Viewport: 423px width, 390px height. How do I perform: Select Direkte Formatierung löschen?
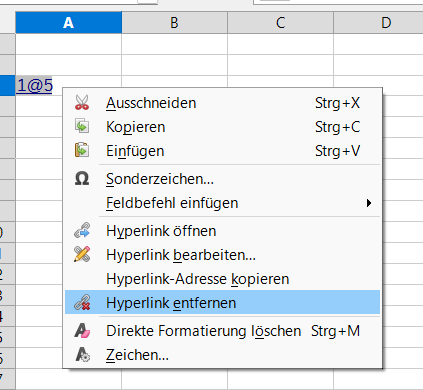click(222, 331)
